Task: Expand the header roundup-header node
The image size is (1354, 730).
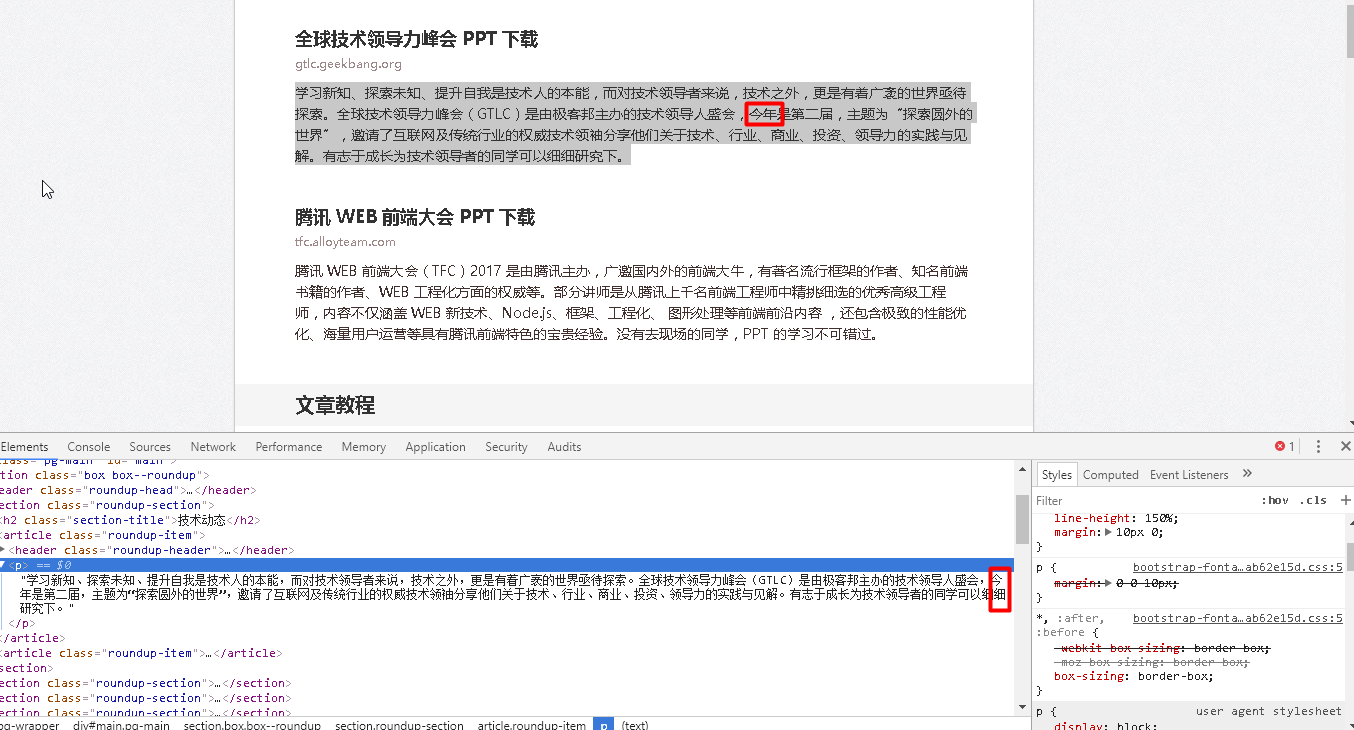Action: (2, 550)
